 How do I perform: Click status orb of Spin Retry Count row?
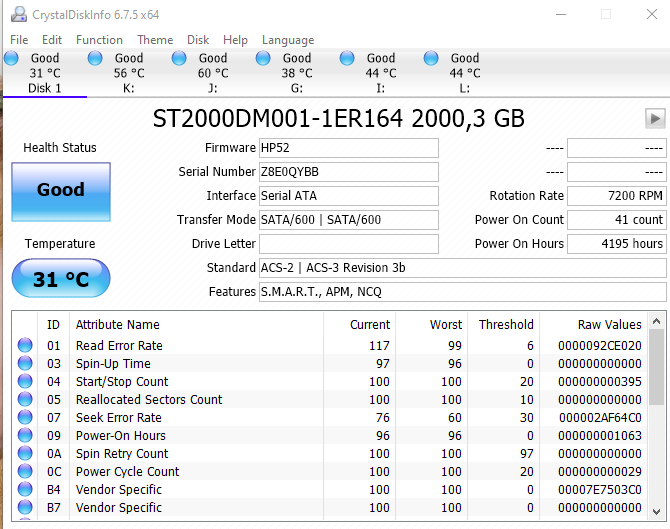(25, 453)
